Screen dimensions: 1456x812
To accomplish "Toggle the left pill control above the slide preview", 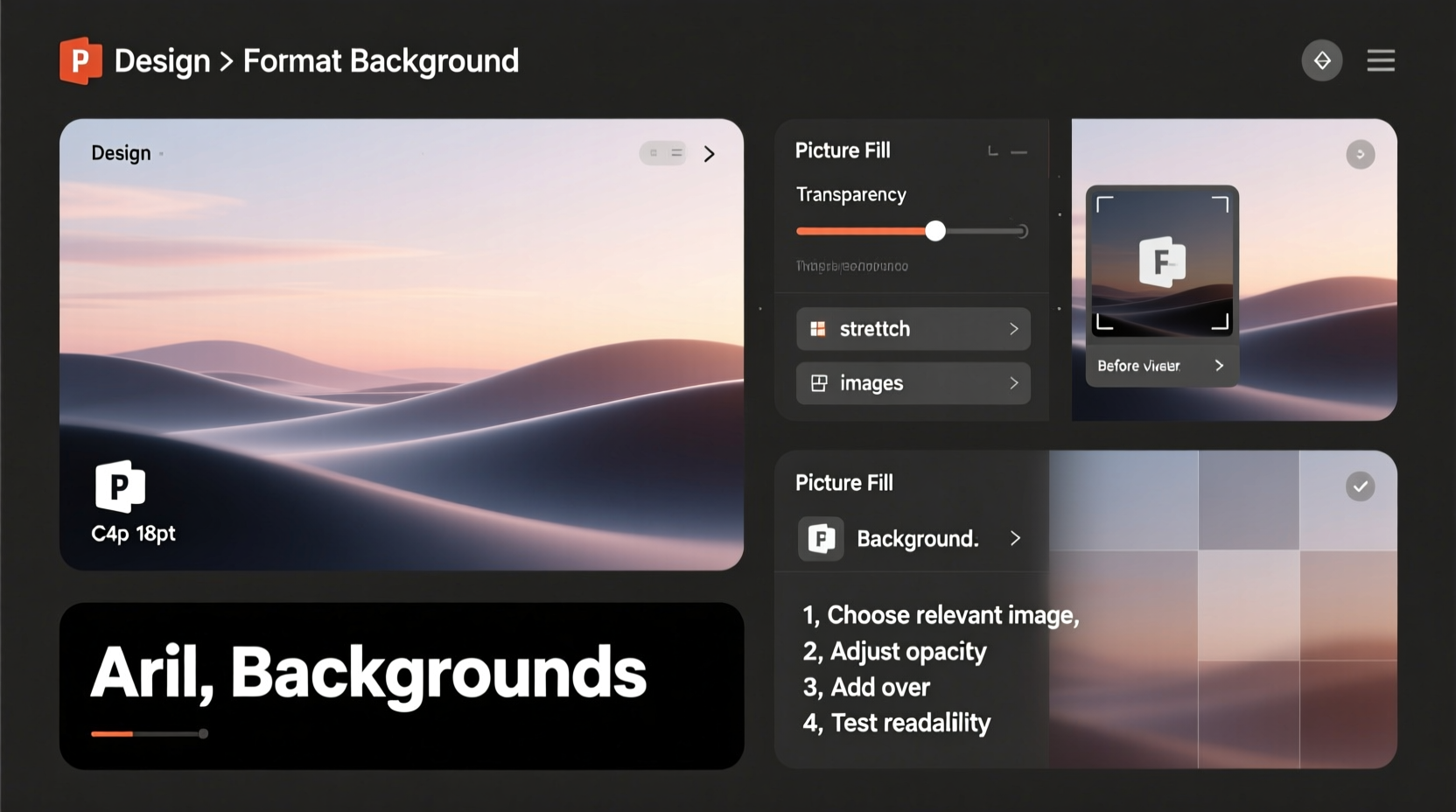I will pyautogui.click(x=654, y=152).
